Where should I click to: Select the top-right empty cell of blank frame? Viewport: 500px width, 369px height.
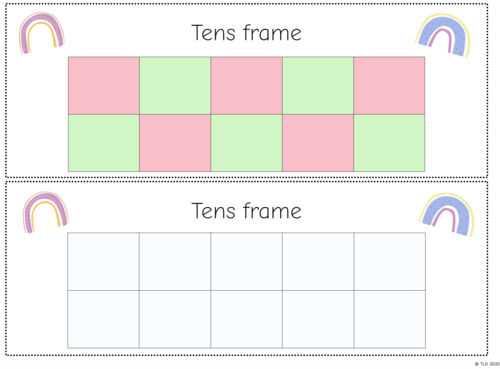(390, 261)
